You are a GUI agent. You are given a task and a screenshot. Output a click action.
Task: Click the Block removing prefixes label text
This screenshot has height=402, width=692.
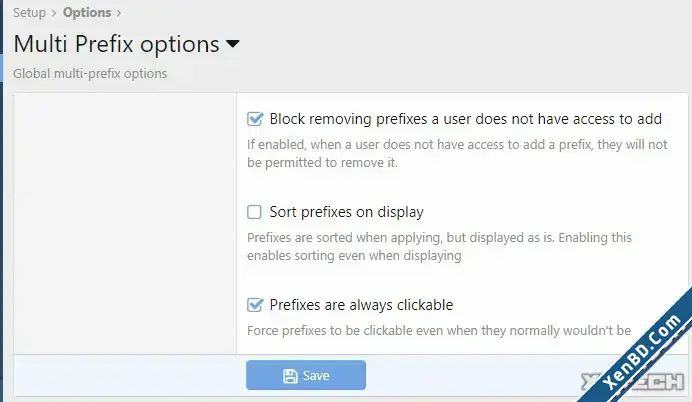(x=466, y=119)
